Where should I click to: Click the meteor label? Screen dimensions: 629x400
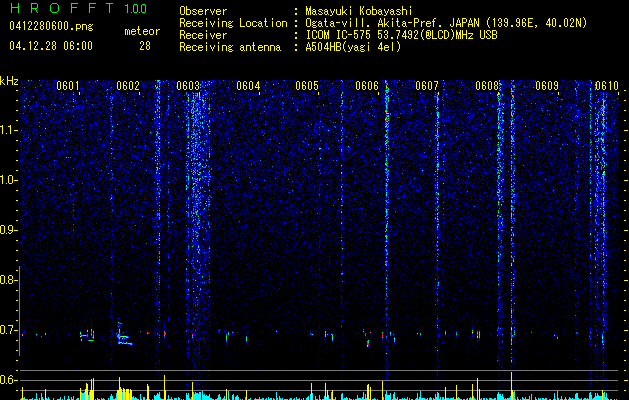point(142,31)
